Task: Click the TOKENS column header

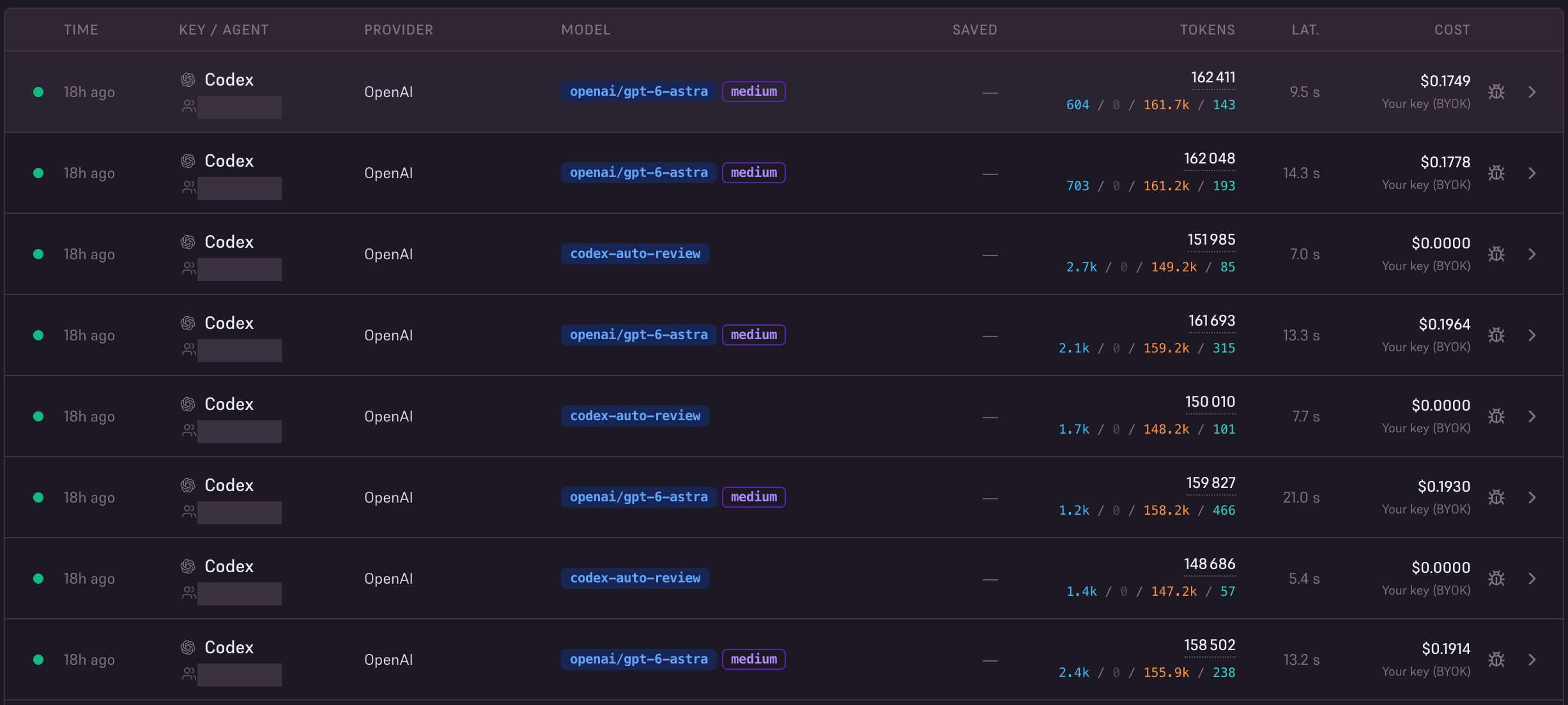Action: click(1207, 30)
